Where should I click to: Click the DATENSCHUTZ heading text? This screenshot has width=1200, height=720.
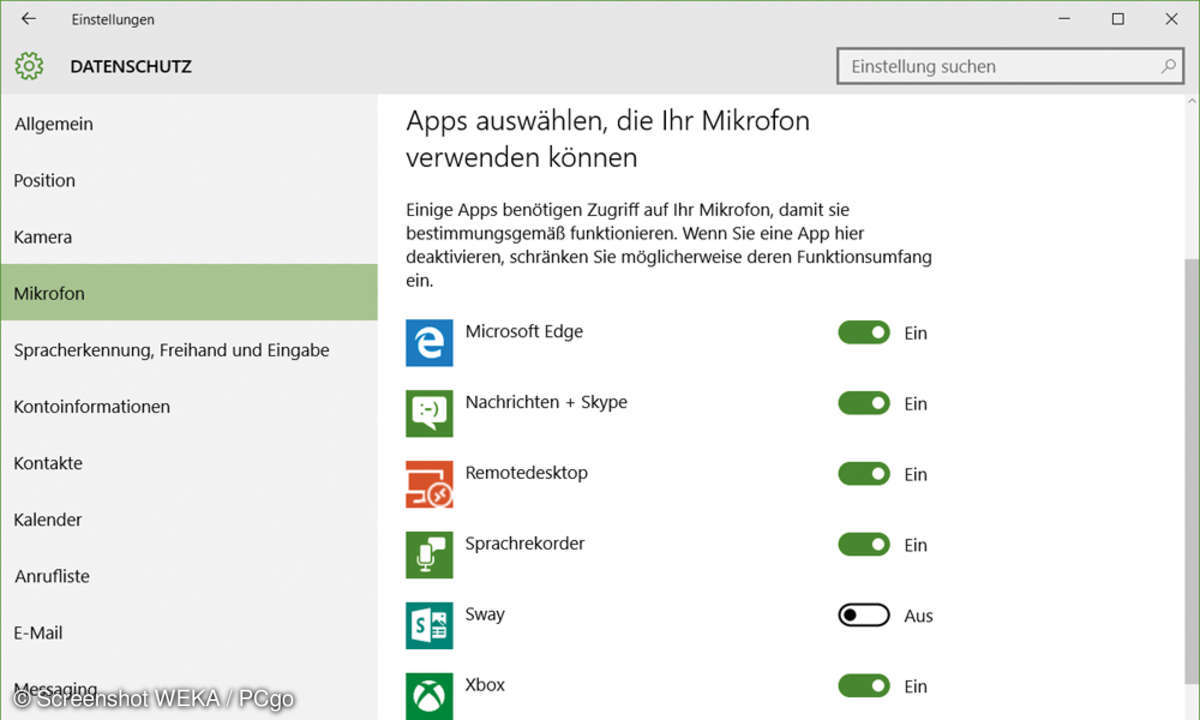click(x=131, y=67)
